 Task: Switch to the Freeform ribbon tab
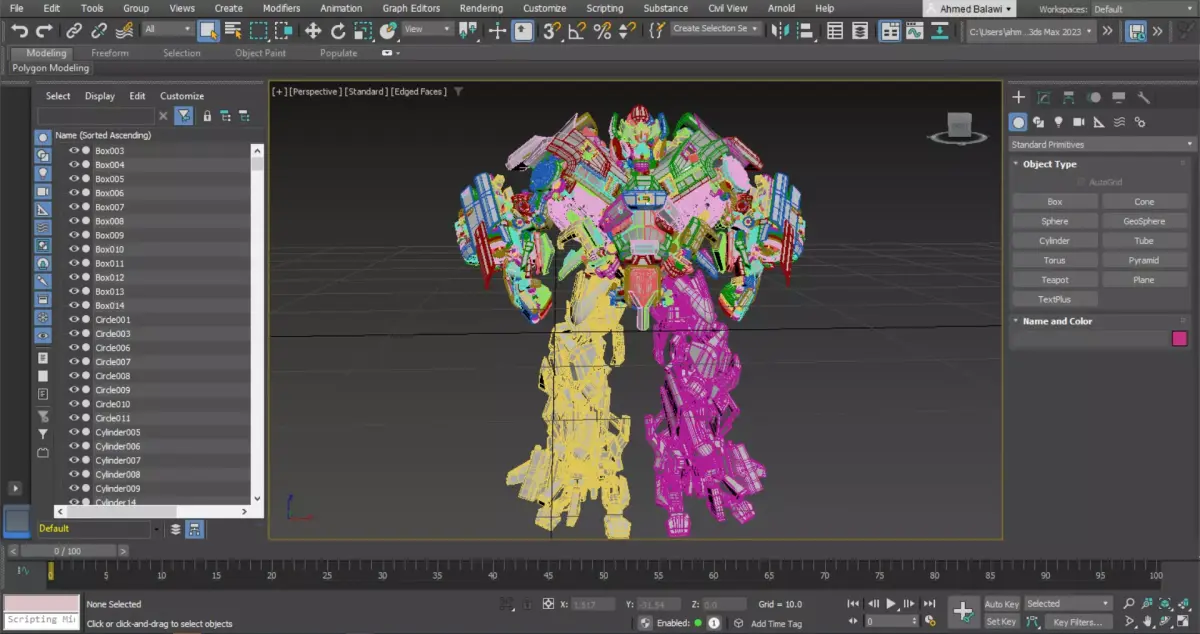pos(110,53)
